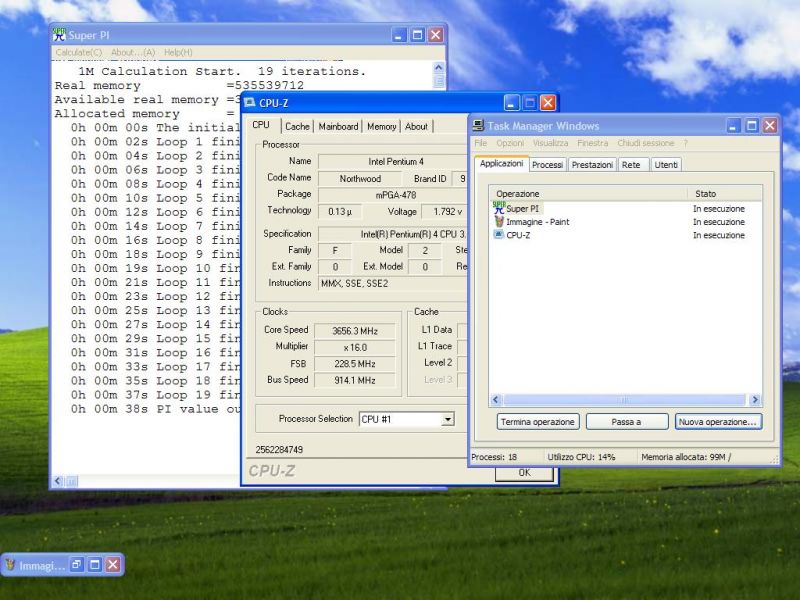Open the Visualizza menu in Task Manager
The image size is (800, 600).
point(551,143)
